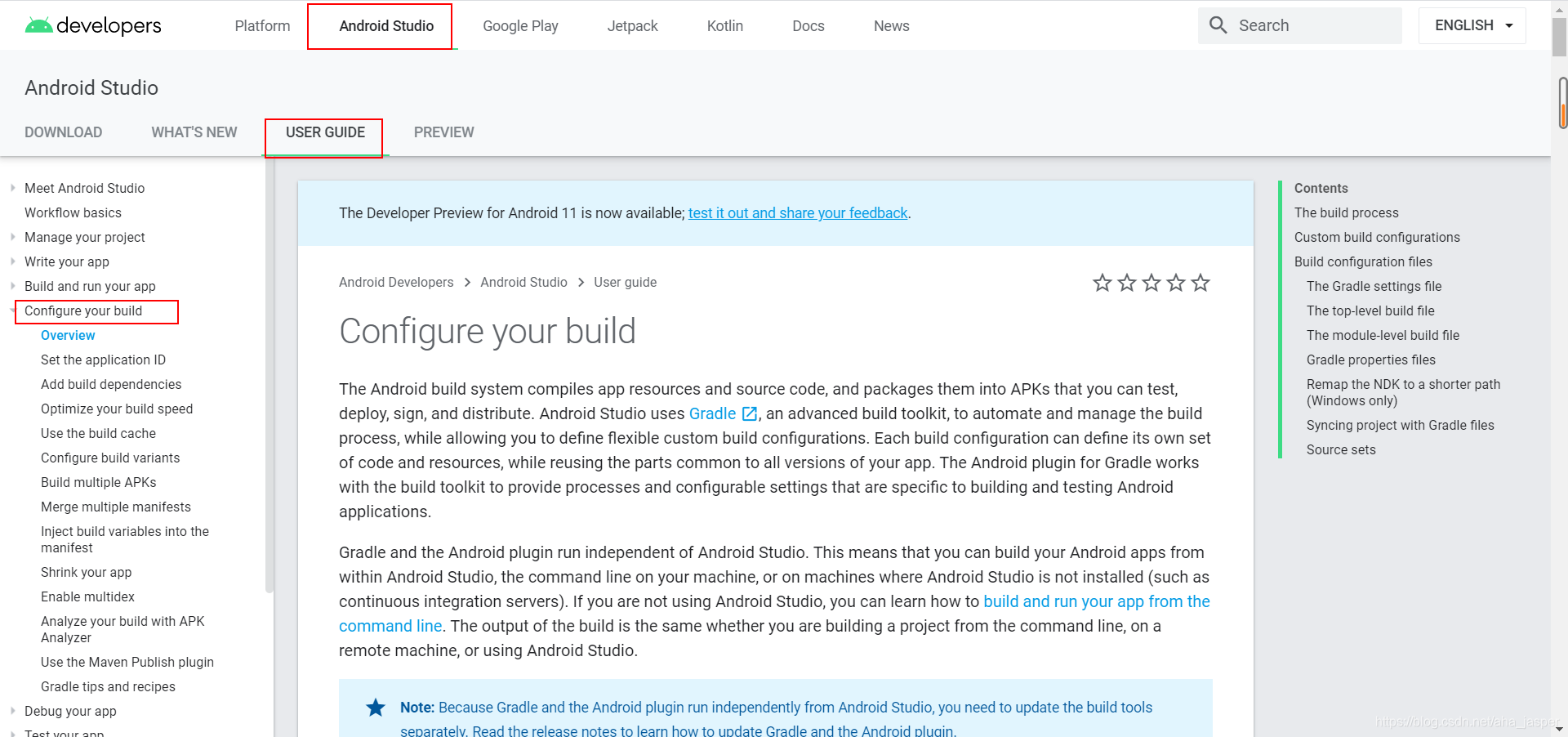Open Set the application ID
1568x737 pixels.
click(x=103, y=360)
